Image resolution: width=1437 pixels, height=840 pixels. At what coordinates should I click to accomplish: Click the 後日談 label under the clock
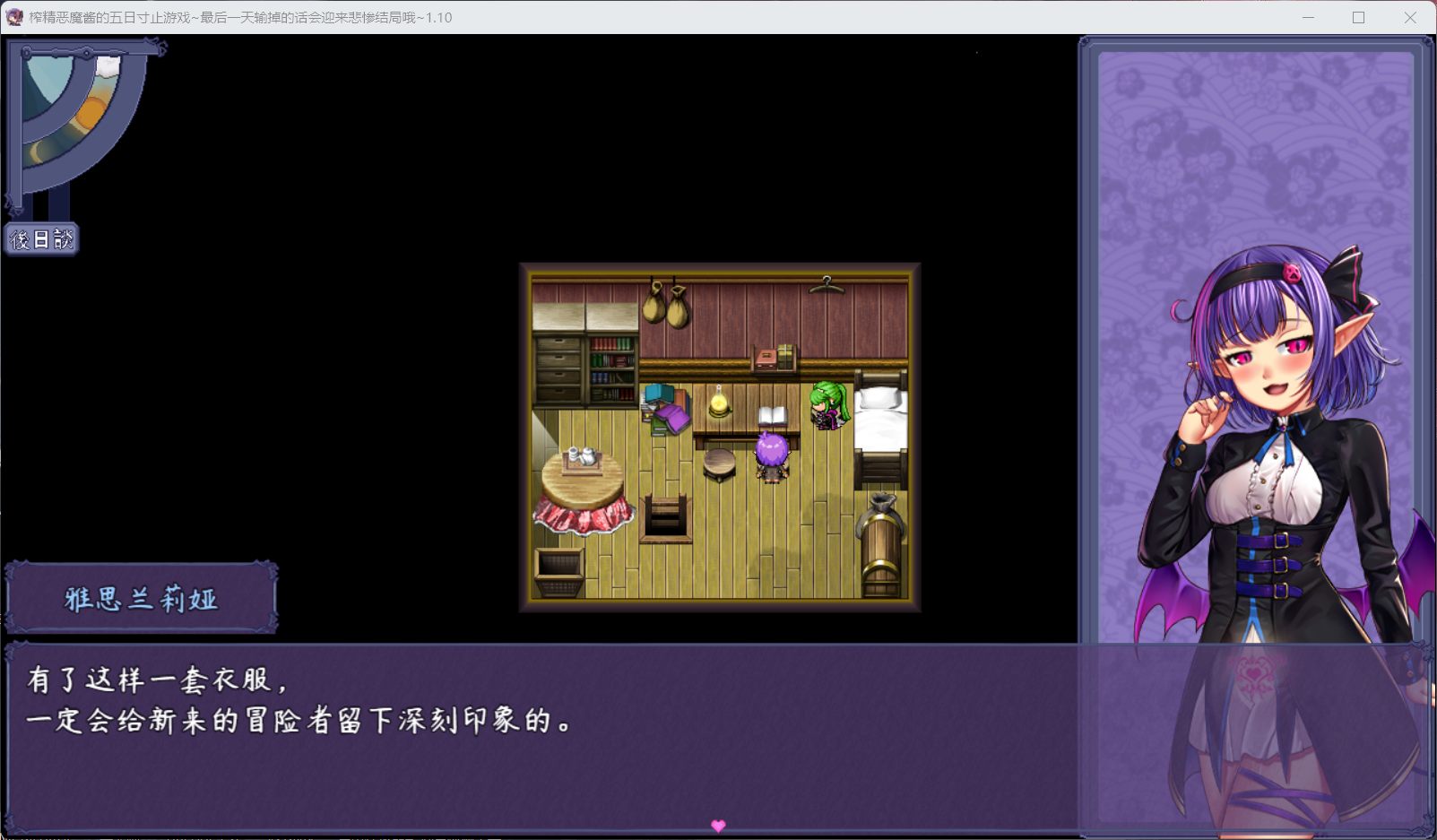click(x=41, y=239)
